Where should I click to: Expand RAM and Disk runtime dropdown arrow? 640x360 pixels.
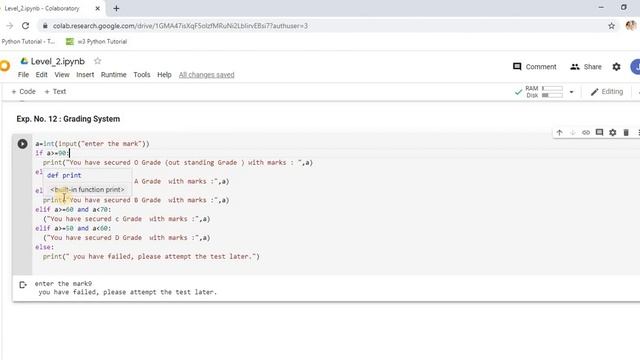click(571, 92)
